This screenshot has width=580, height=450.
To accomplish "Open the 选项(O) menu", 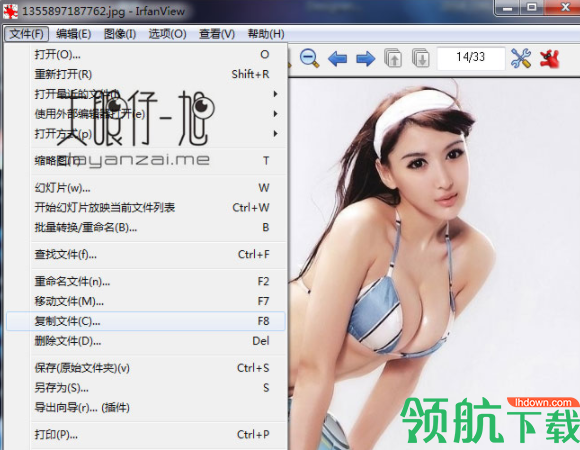I will point(167,34).
